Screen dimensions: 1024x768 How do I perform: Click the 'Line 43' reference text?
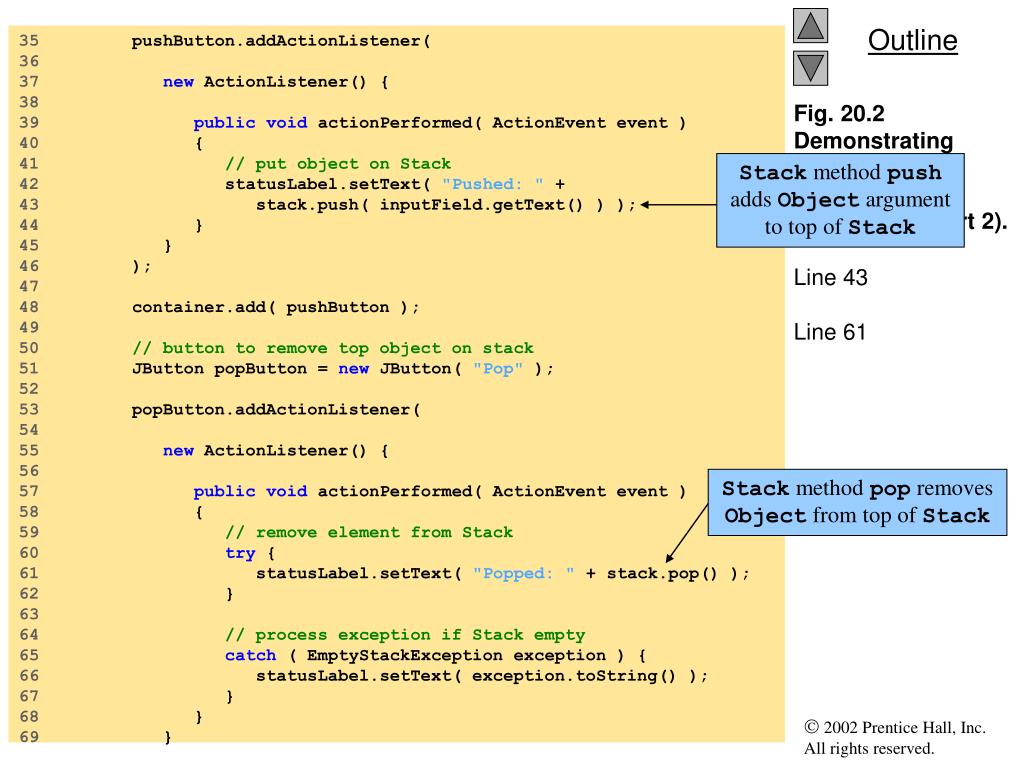pyautogui.click(x=830, y=278)
